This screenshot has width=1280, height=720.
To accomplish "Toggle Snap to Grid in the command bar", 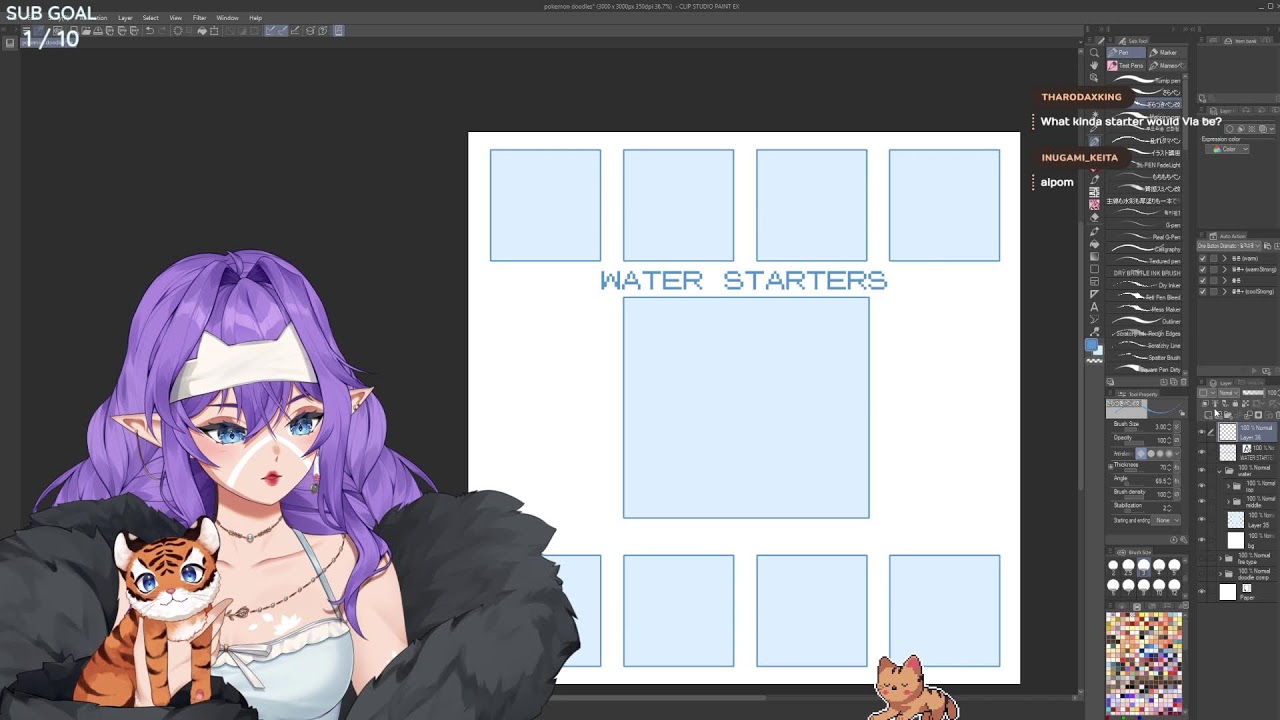I will click(295, 31).
